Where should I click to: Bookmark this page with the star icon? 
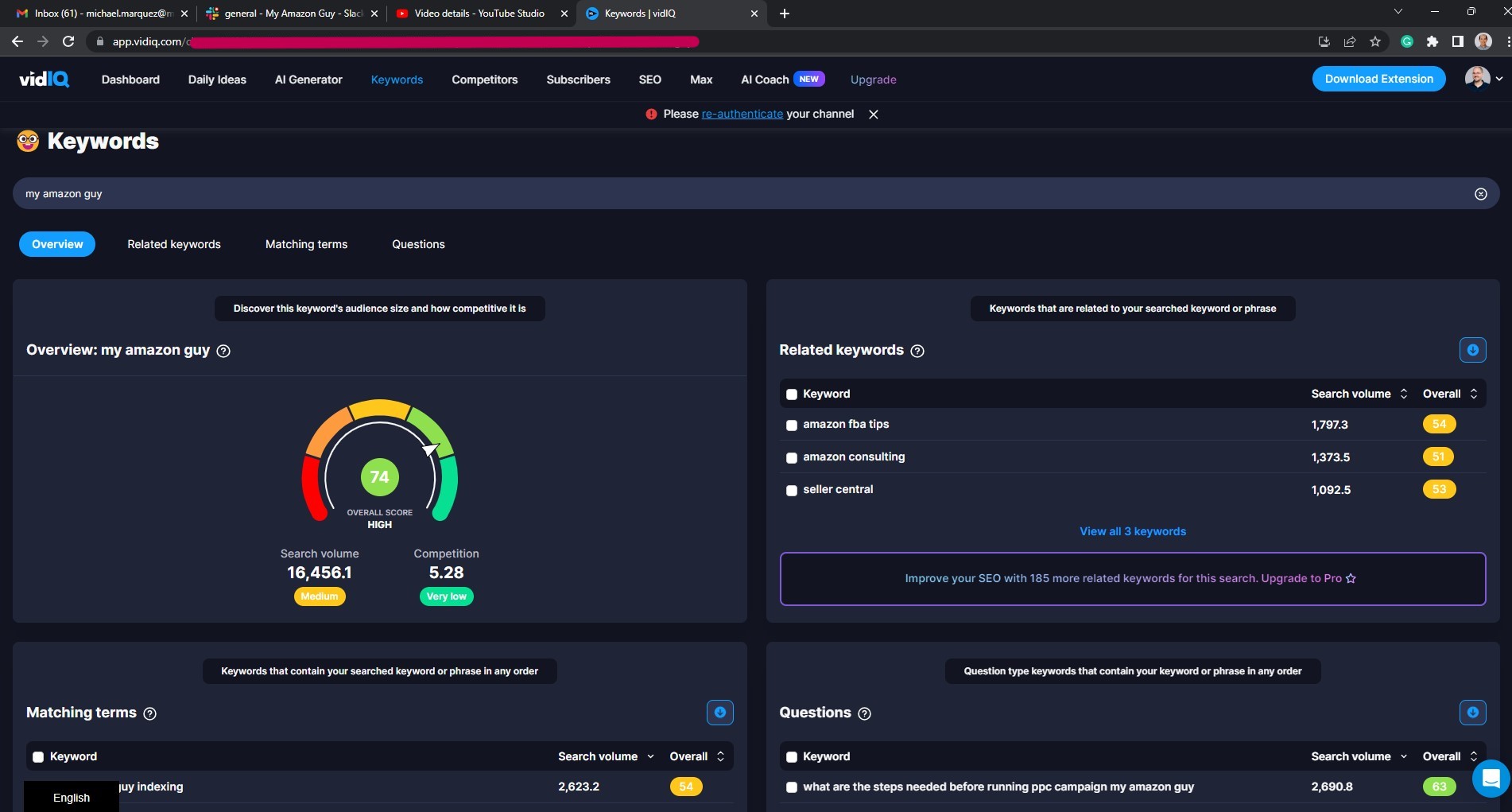(x=1375, y=41)
